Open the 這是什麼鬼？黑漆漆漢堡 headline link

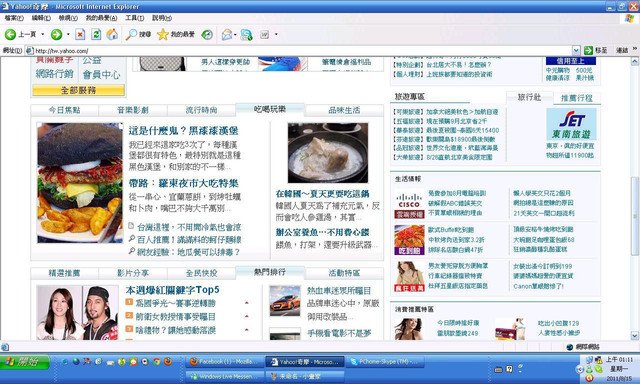184,131
